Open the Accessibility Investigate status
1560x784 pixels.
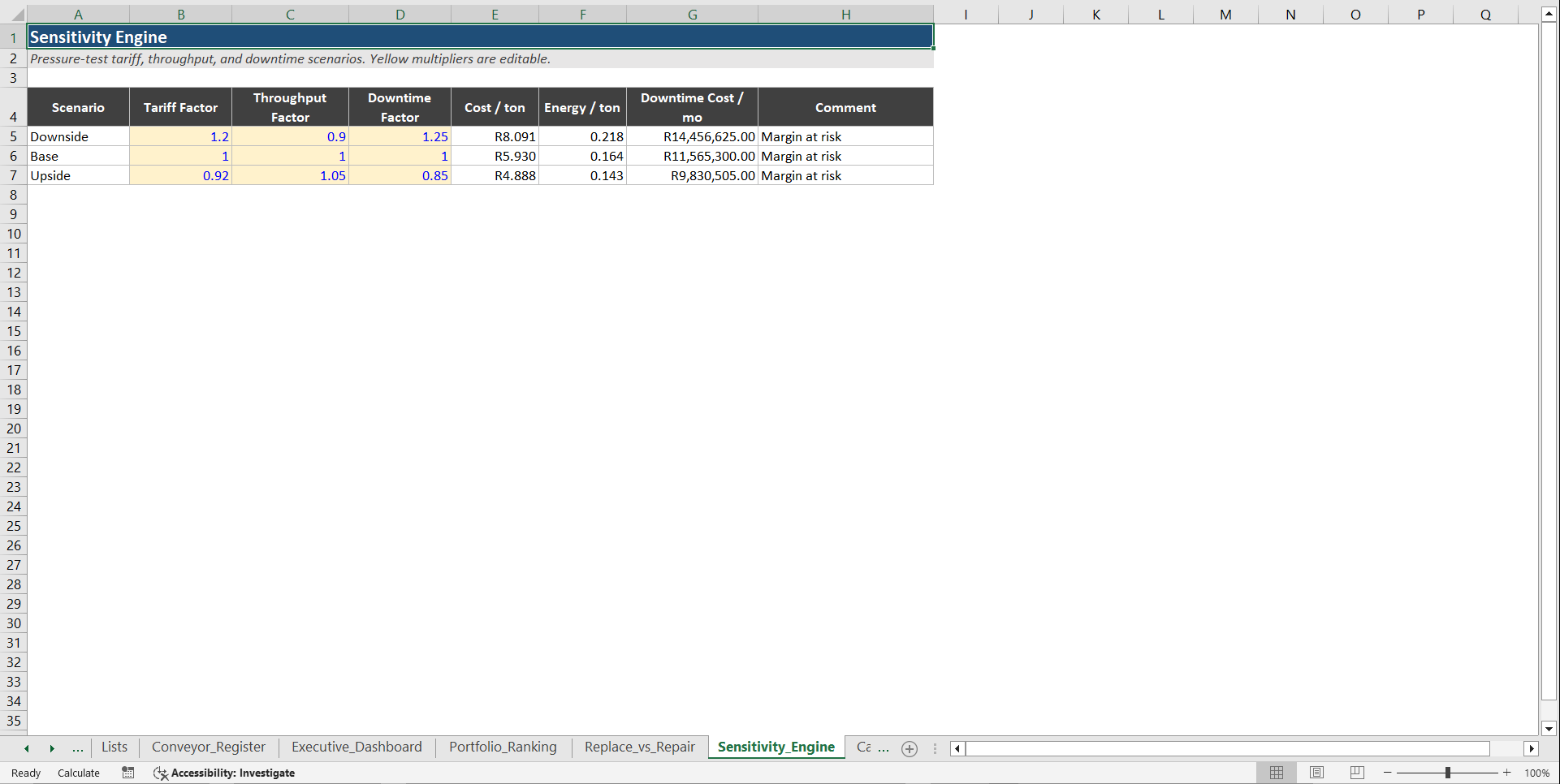pos(224,773)
